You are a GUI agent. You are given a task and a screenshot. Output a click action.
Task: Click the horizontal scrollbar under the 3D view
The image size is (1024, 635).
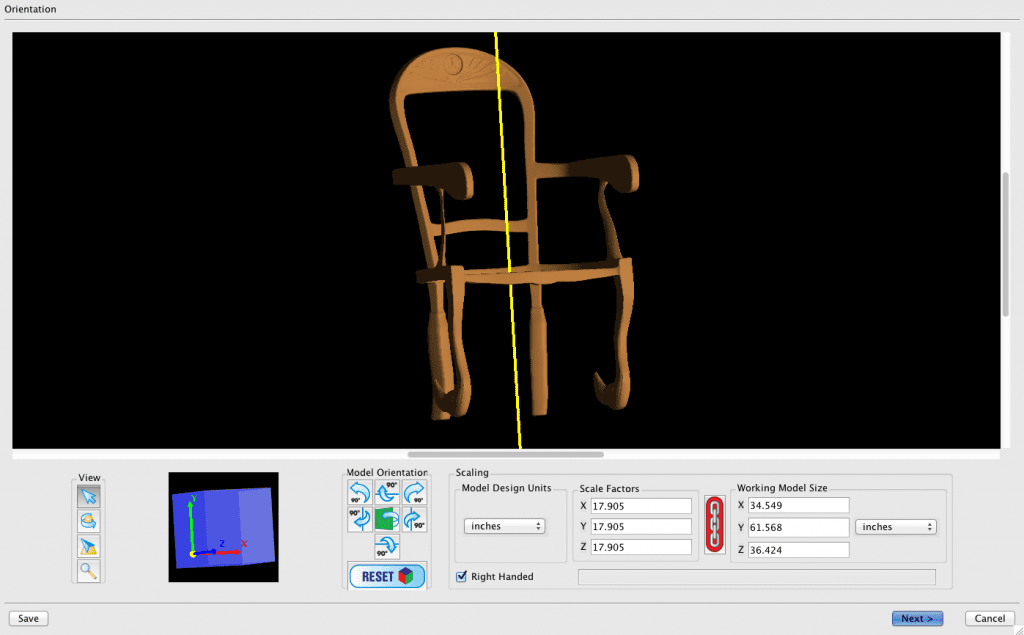pos(506,455)
